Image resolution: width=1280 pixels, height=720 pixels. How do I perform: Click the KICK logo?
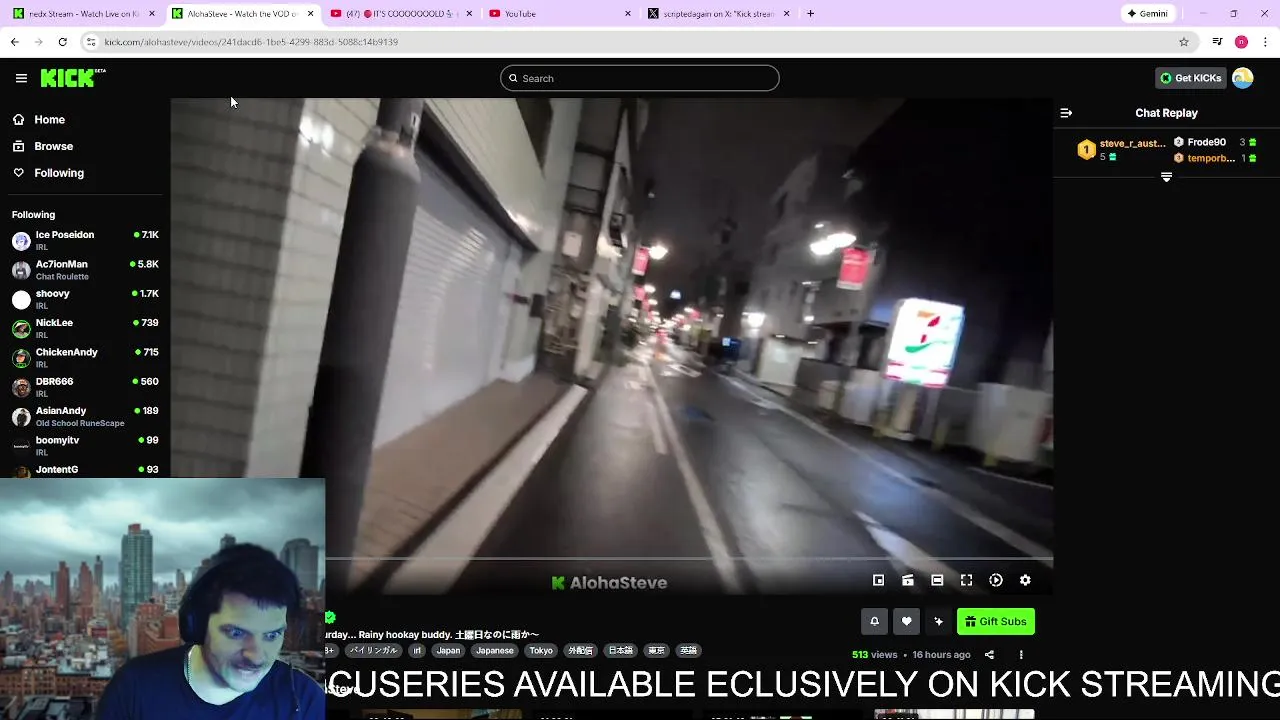[73, 78]
